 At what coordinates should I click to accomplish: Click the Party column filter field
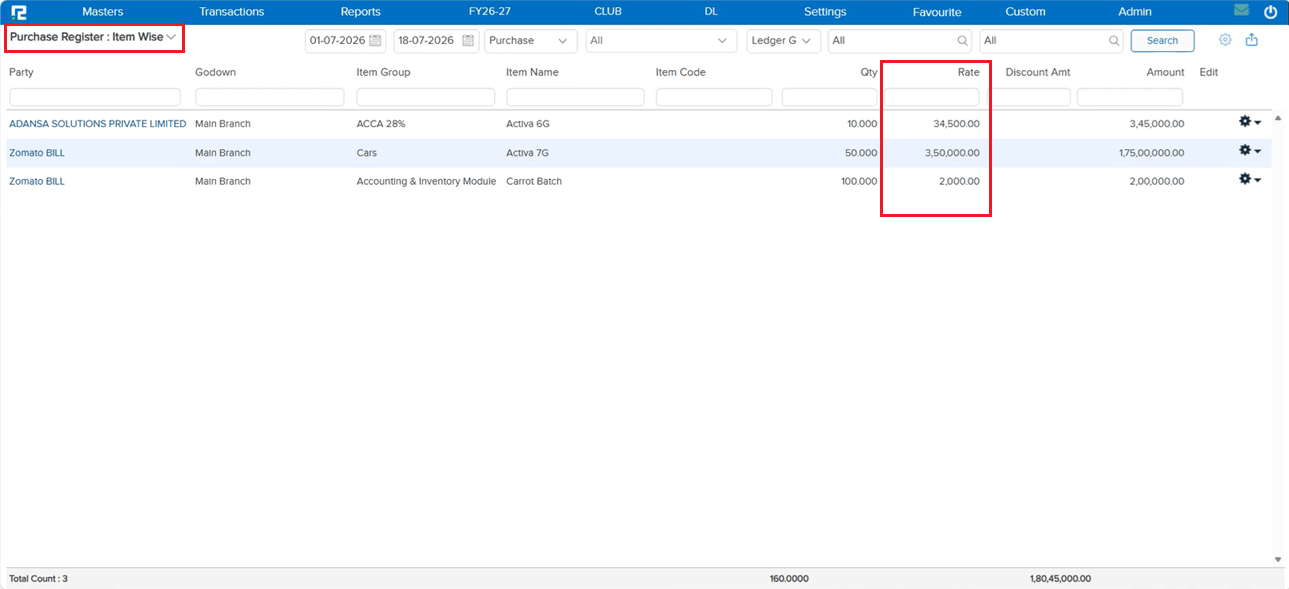[95, 97]
